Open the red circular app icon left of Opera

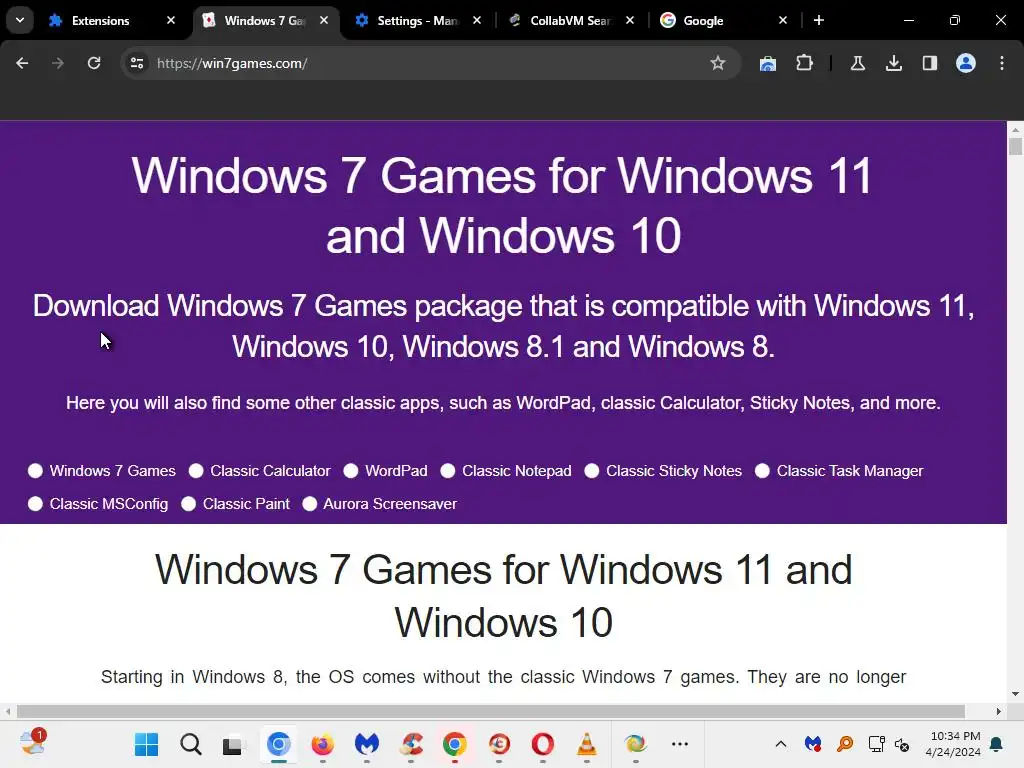(x=499, y=744)
